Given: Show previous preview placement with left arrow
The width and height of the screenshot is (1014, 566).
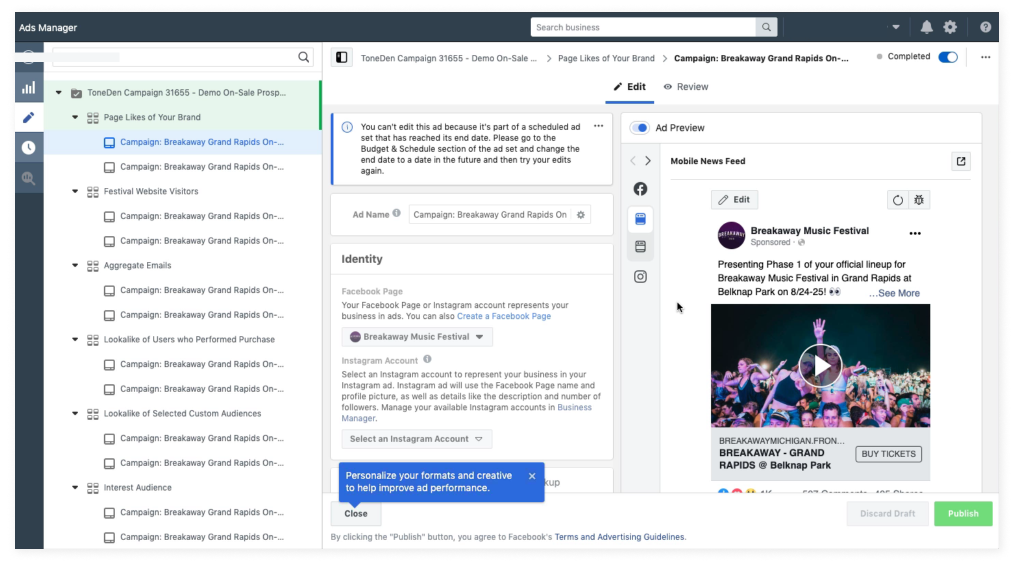Looking at the screenshot, I should tap(633, 160).
